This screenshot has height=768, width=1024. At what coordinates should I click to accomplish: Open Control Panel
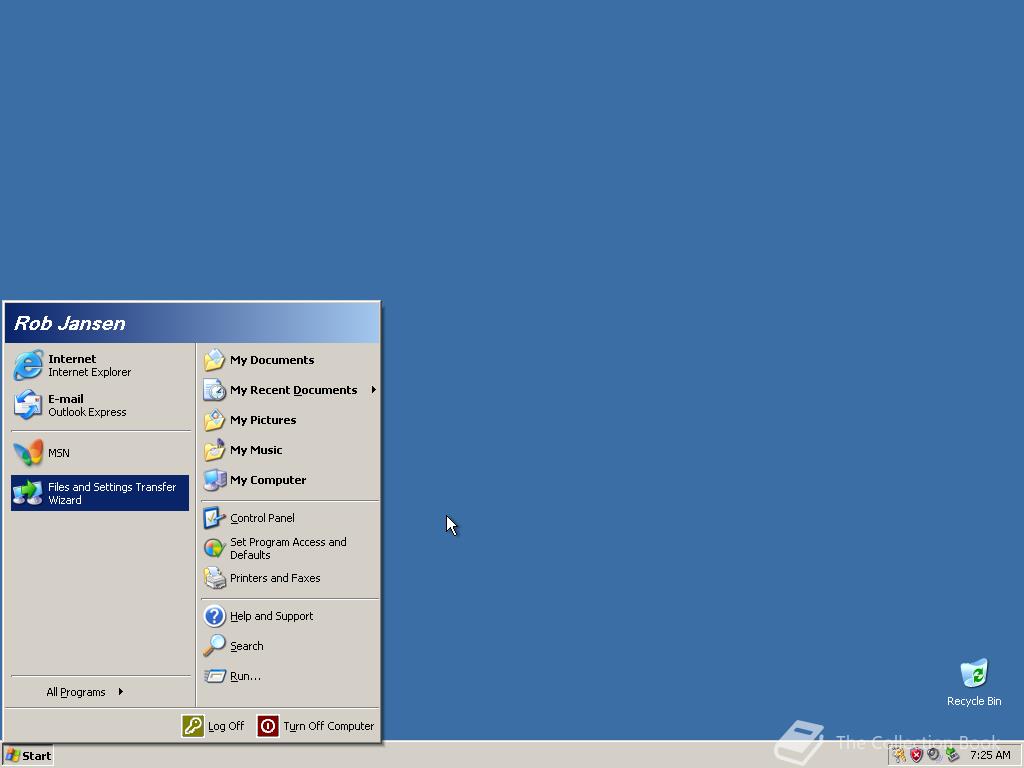tap(290, 518)
